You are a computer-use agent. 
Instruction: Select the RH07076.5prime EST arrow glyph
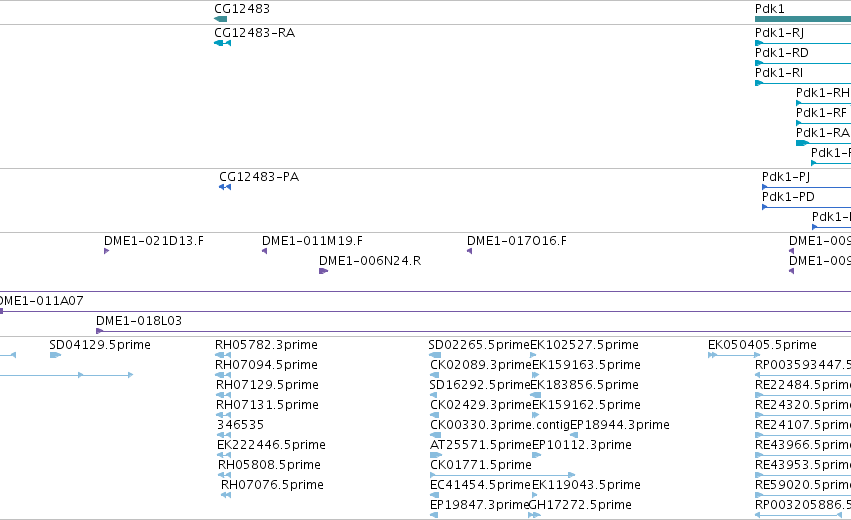(x=226, y=495)
